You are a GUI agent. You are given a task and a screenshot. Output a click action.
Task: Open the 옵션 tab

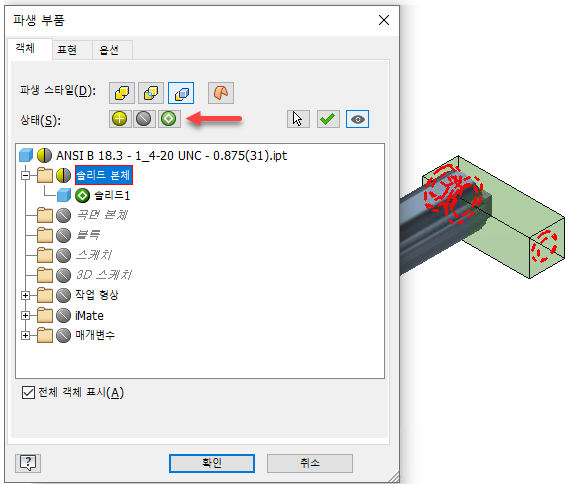pyautogui.click(x=109, y=50)
